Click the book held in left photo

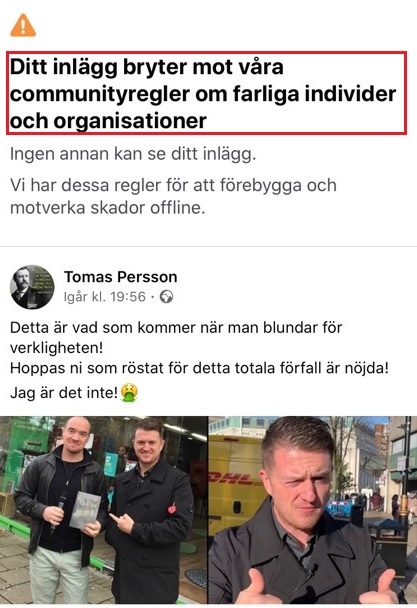tap(85, 510)
